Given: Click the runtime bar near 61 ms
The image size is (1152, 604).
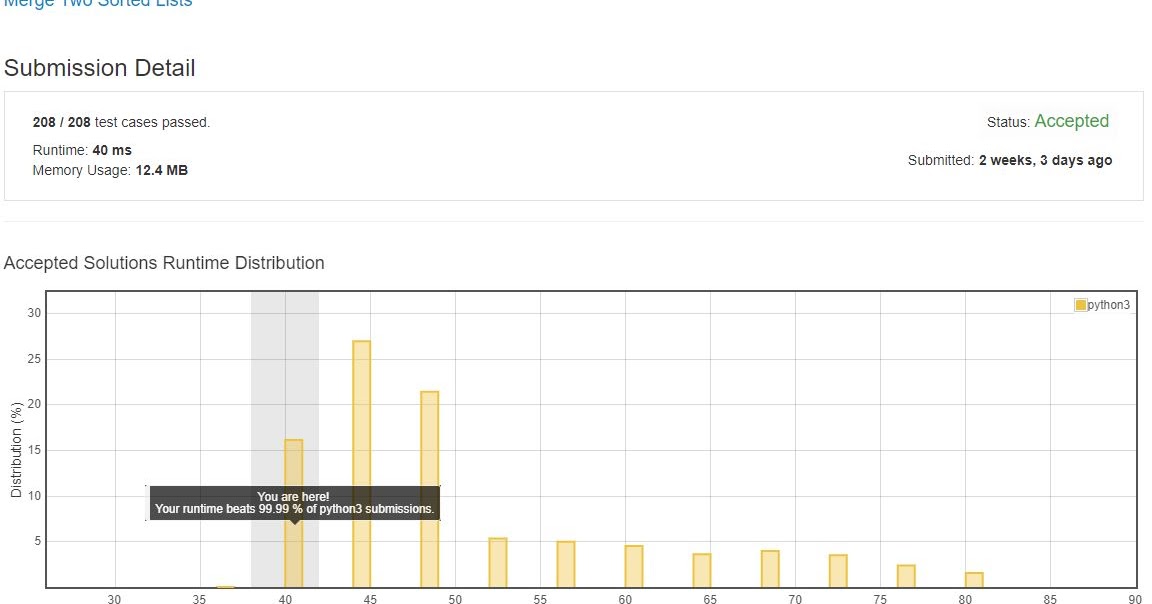Looking at the screenshot, I should tap(634, 567).
